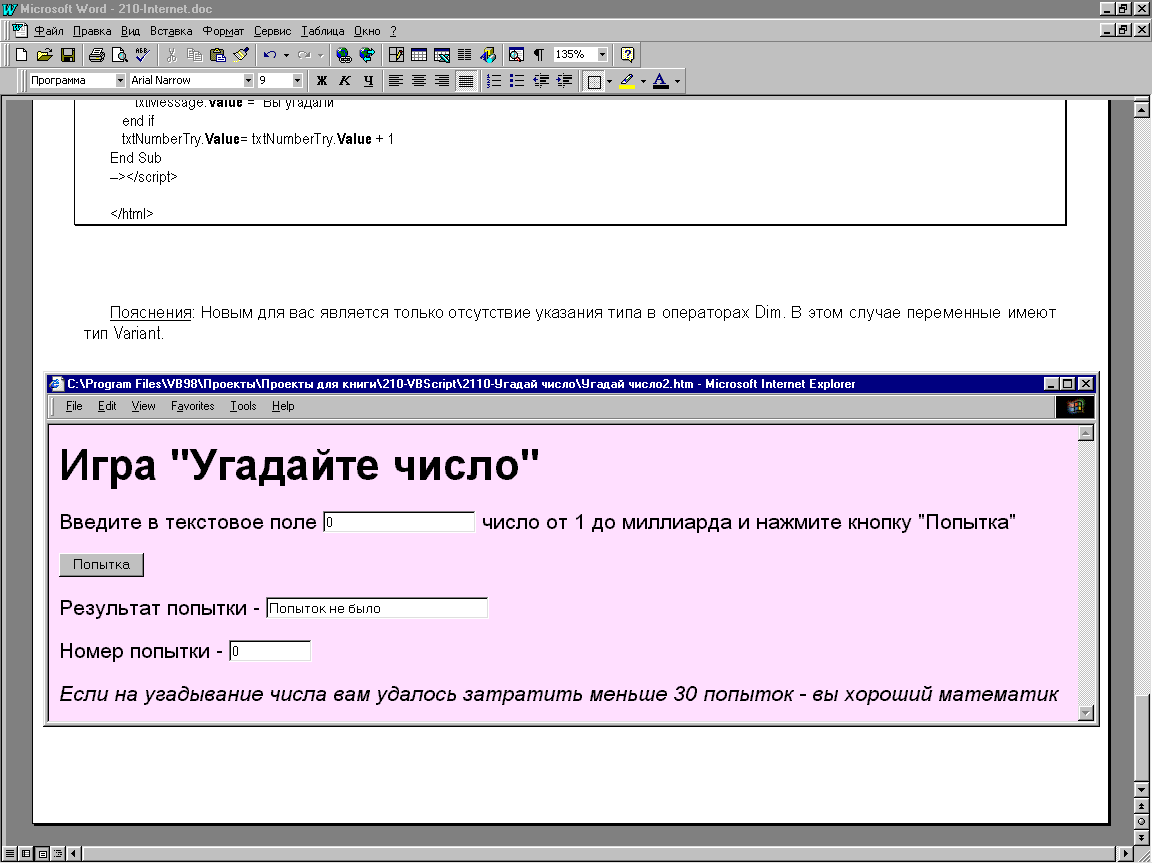Image resolution: width=1152 pixels, height=864 pixels.
Task: Activate the Format Painter brush
Action: click(240, 54)
